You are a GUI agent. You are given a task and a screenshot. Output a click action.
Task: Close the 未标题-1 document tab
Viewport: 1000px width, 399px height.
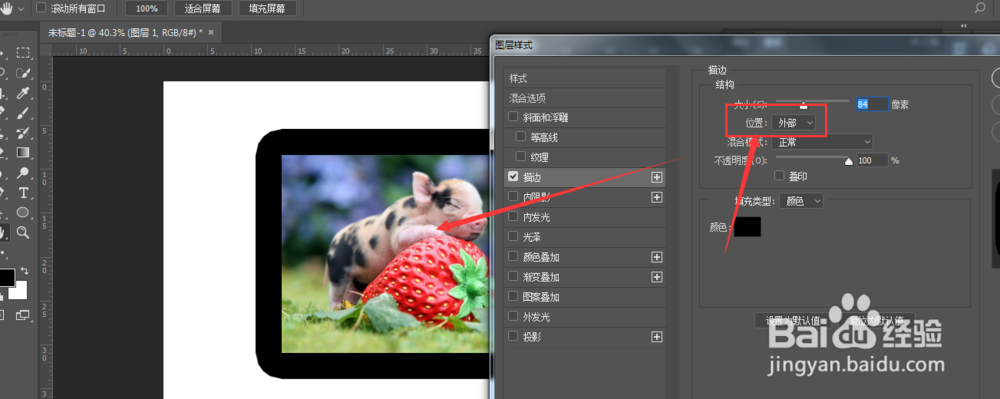click(211, 32)
